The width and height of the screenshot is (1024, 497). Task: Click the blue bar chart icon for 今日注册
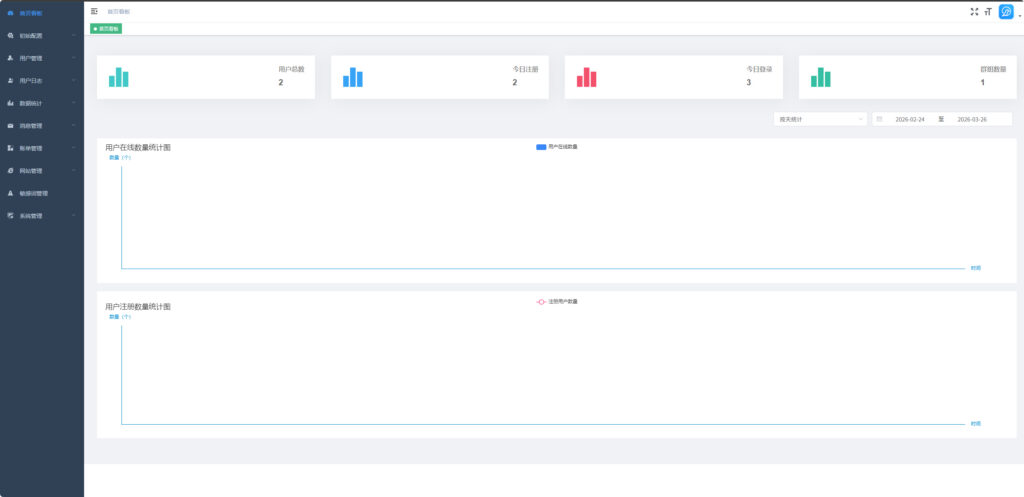[x=353, y=77]
